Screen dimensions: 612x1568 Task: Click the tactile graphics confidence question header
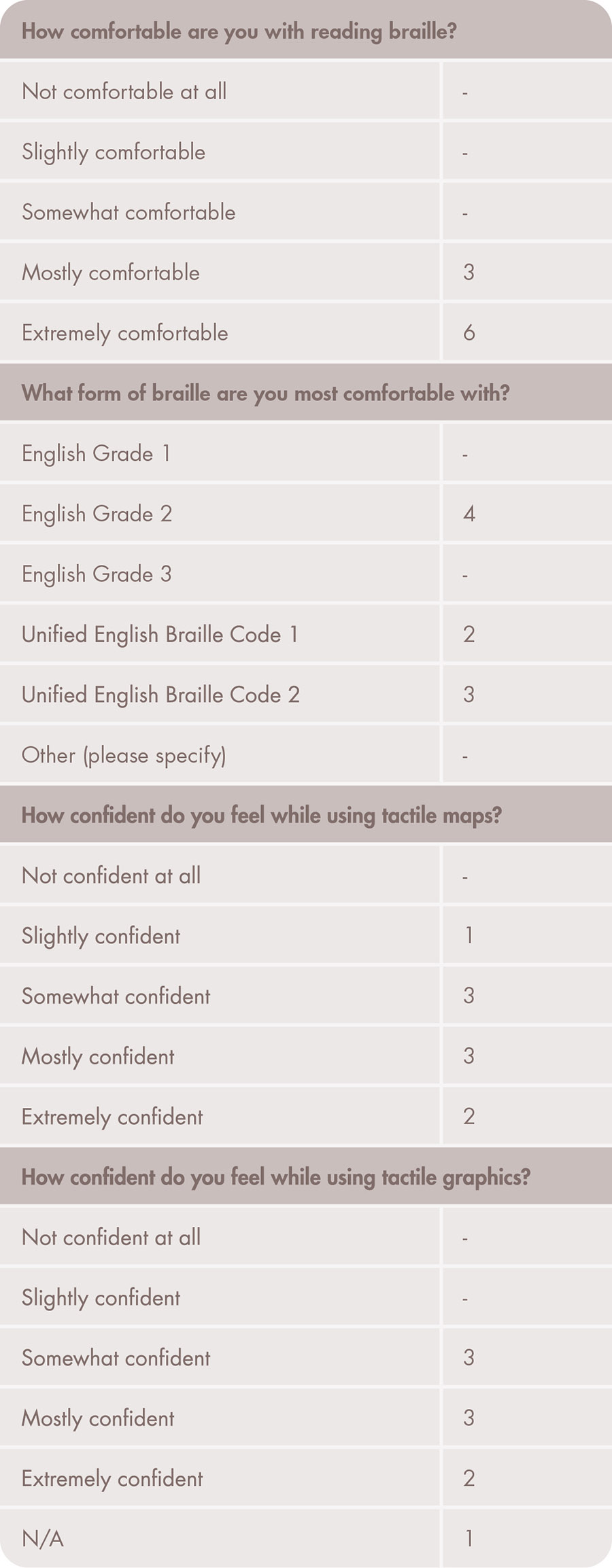coord(275,1177)
